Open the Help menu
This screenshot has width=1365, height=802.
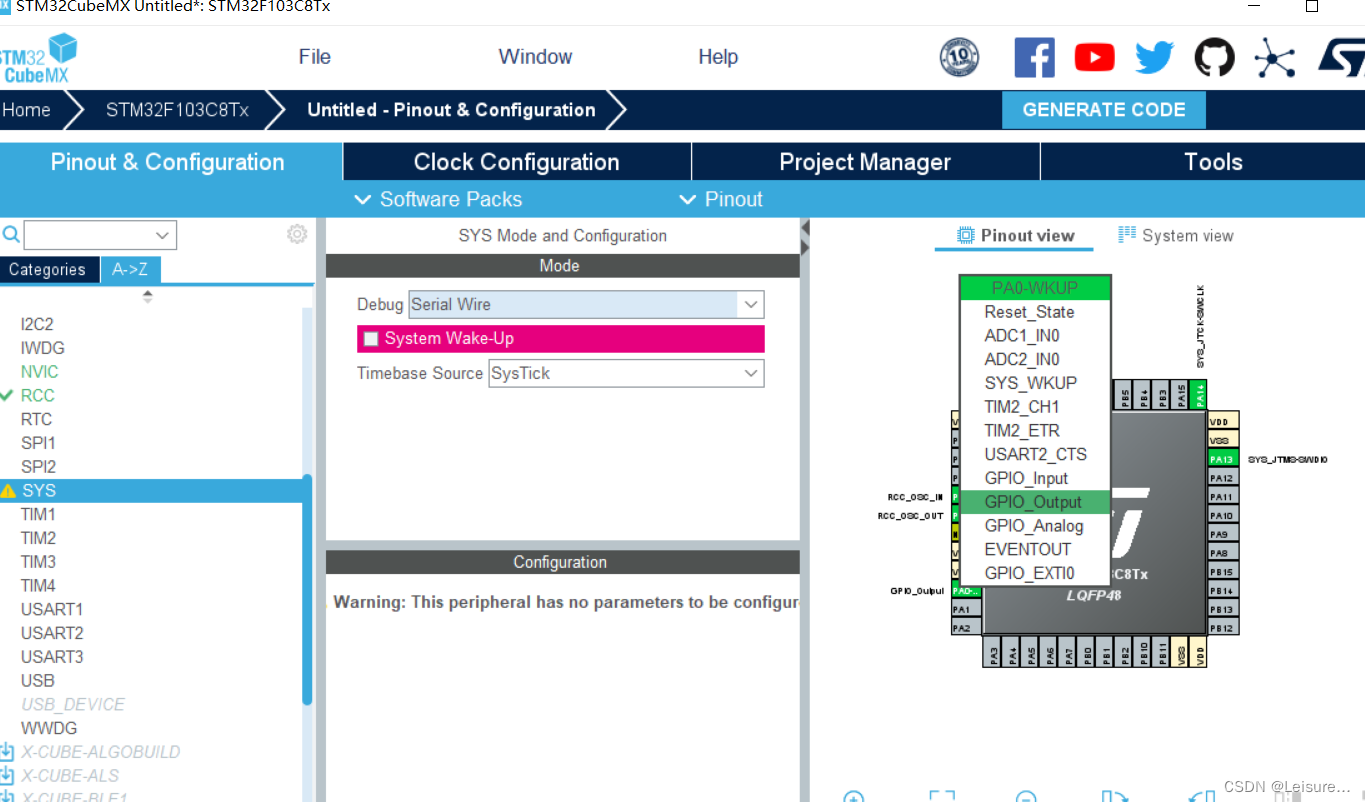pos(718,57)
